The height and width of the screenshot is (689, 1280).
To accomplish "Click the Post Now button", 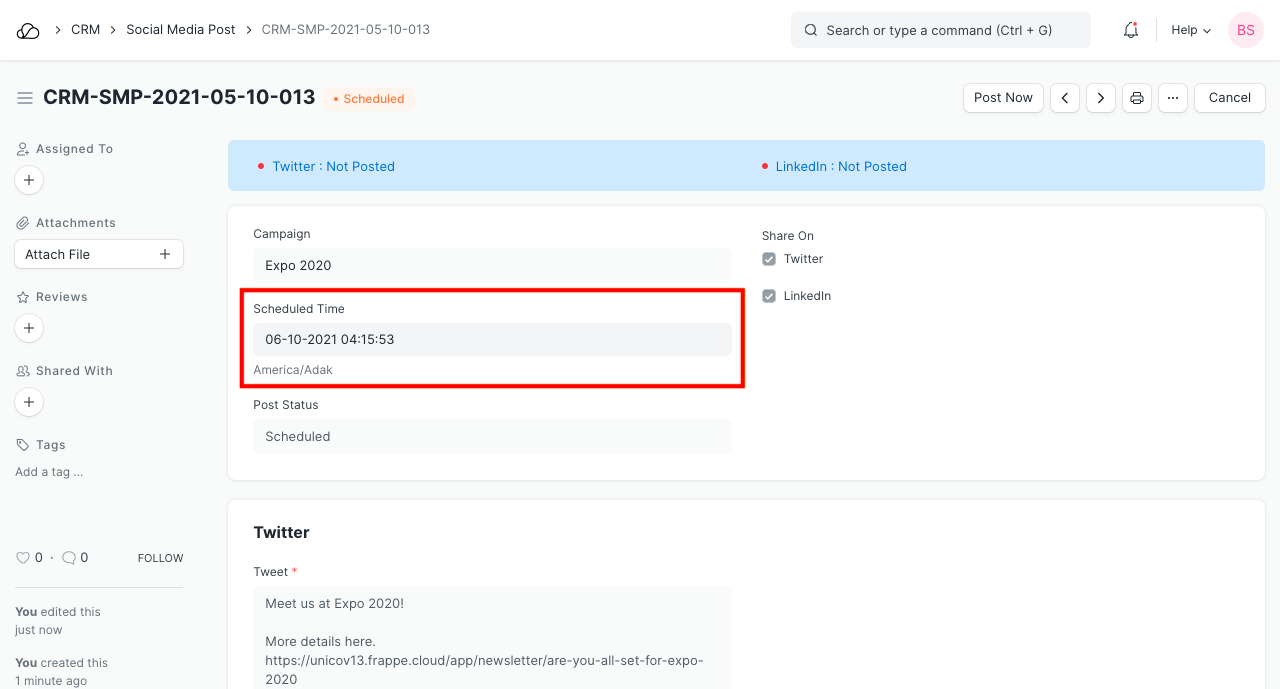I will pos(1003,98).
